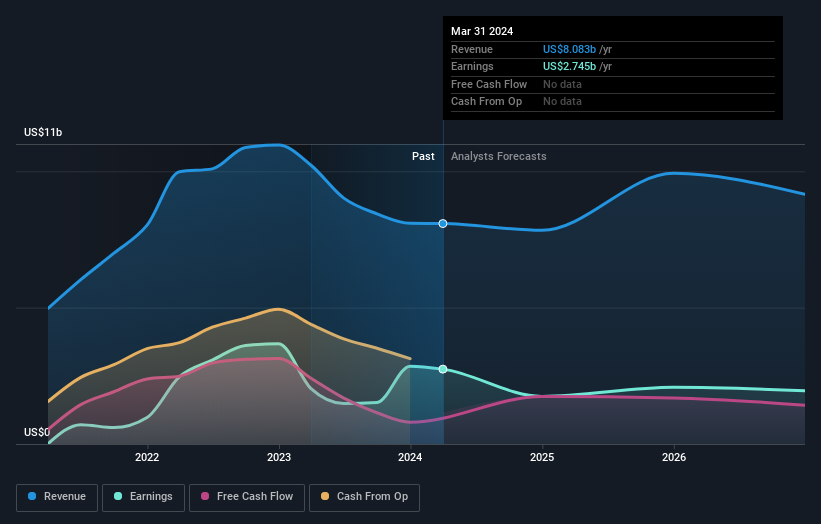Toggle the Free Cash Flow legend button
Image resolution: width=821 pixels, height=524 pixels.
(x=247, y=497)
